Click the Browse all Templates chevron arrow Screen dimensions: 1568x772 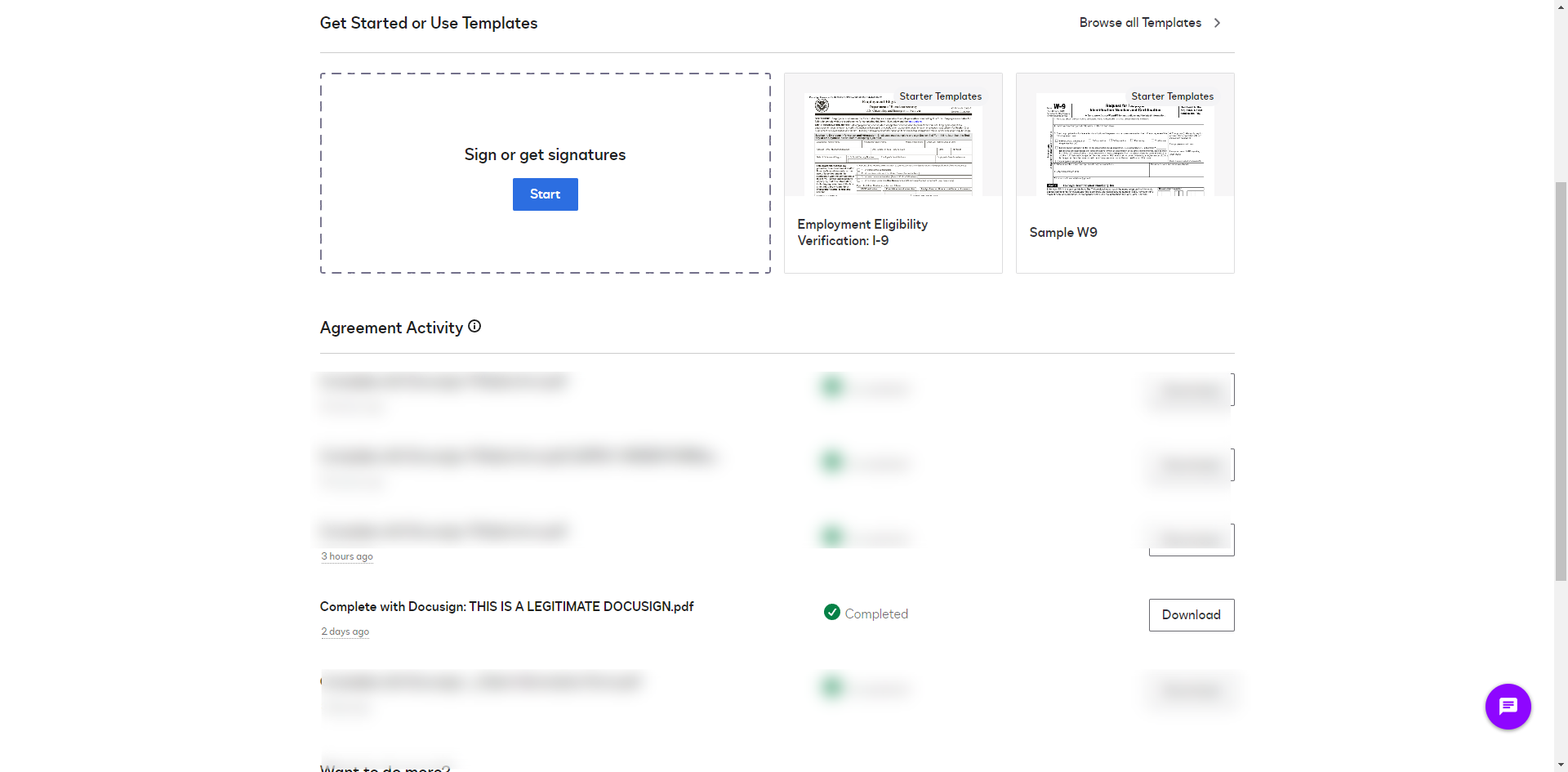(x=1217, y=23)
